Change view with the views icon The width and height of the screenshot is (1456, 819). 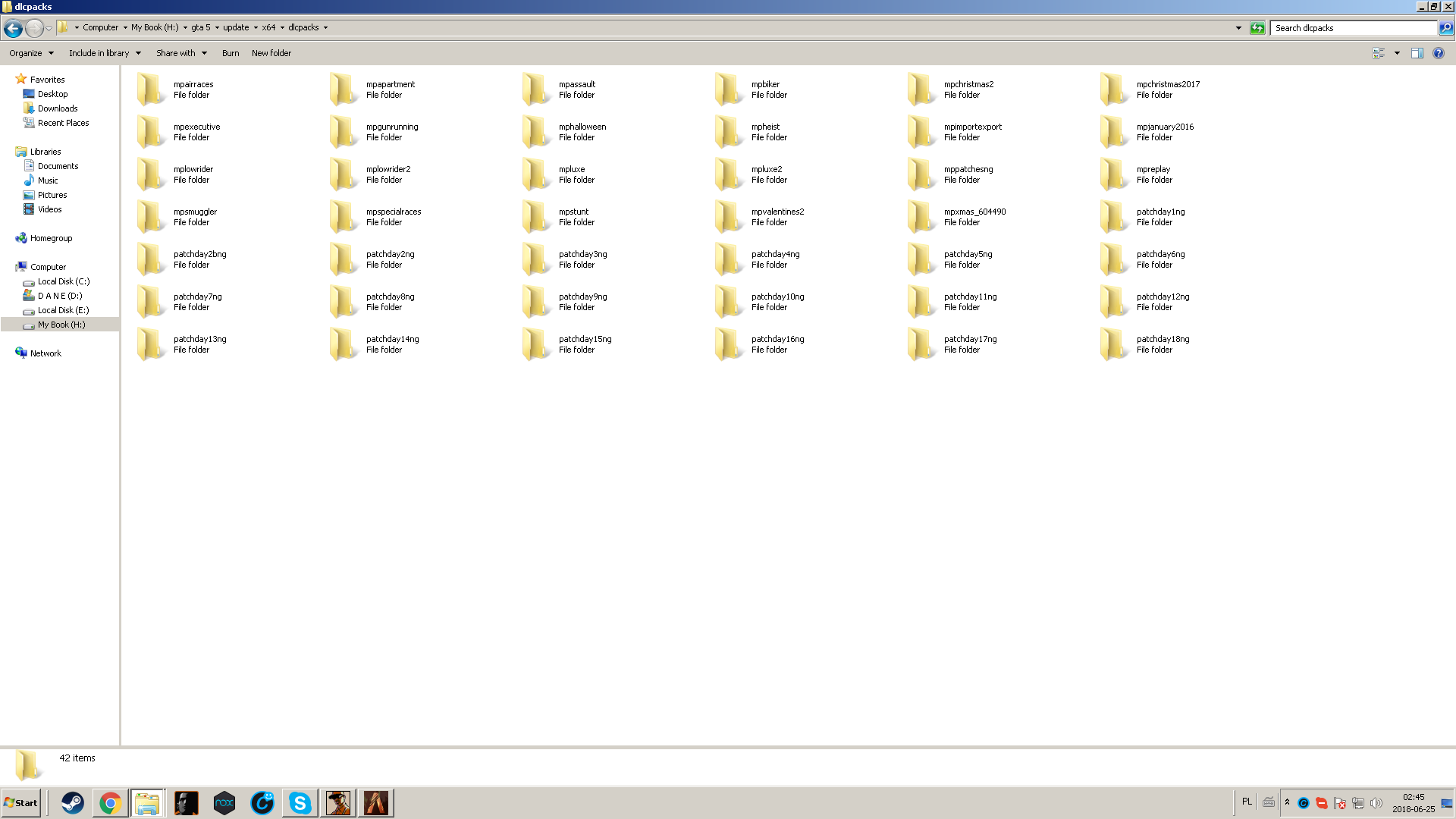tap(1379, 53)
